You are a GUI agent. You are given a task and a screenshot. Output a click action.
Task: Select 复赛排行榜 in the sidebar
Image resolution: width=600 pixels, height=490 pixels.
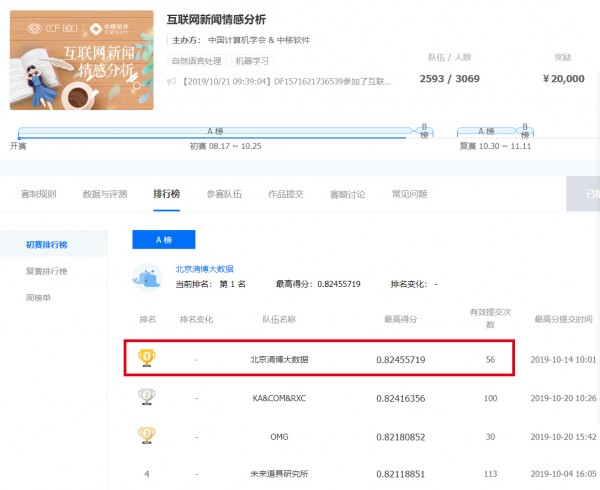46,271
